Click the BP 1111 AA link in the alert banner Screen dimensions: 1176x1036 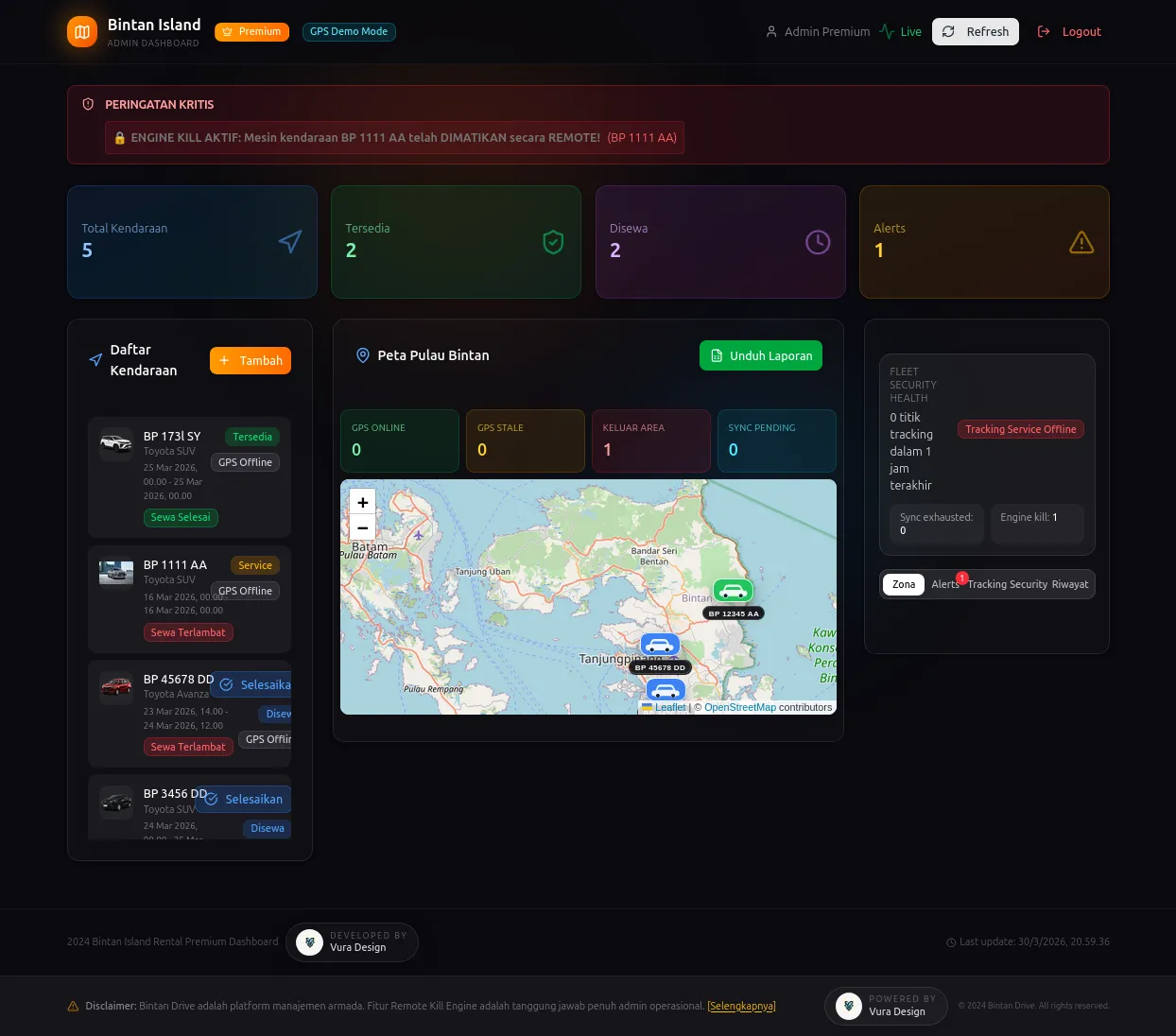pos(642,137)
